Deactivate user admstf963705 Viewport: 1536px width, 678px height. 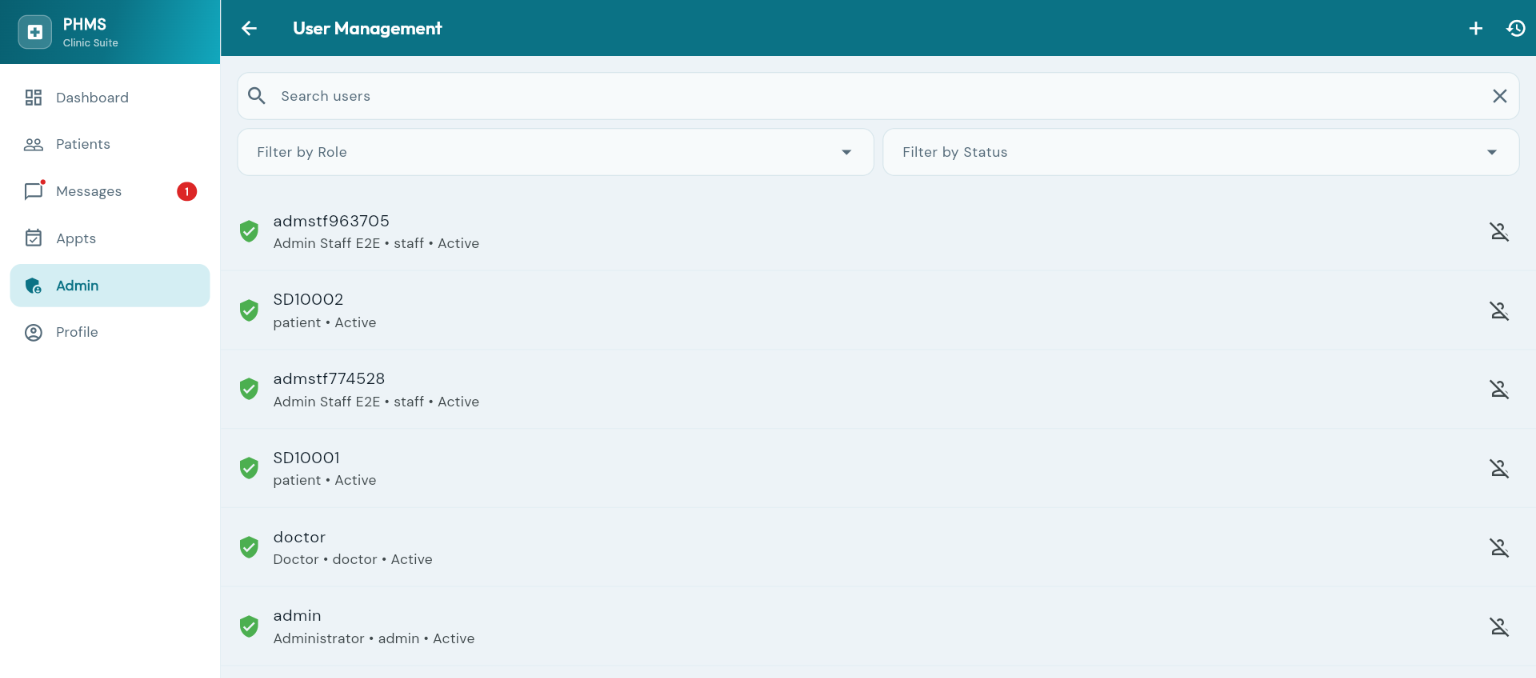click(x=1499, y=232)
